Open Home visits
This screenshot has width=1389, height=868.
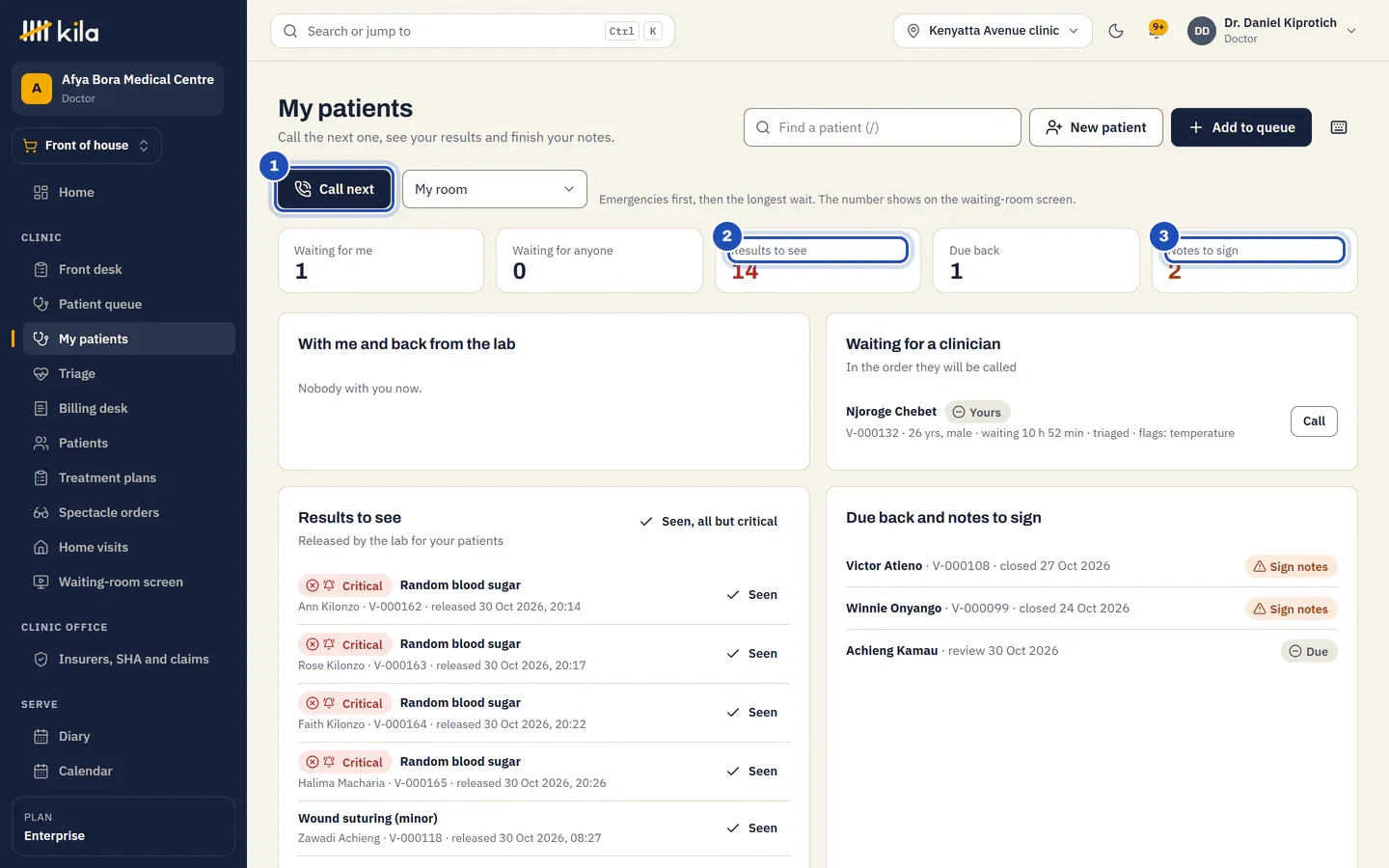tap(127, 547)
